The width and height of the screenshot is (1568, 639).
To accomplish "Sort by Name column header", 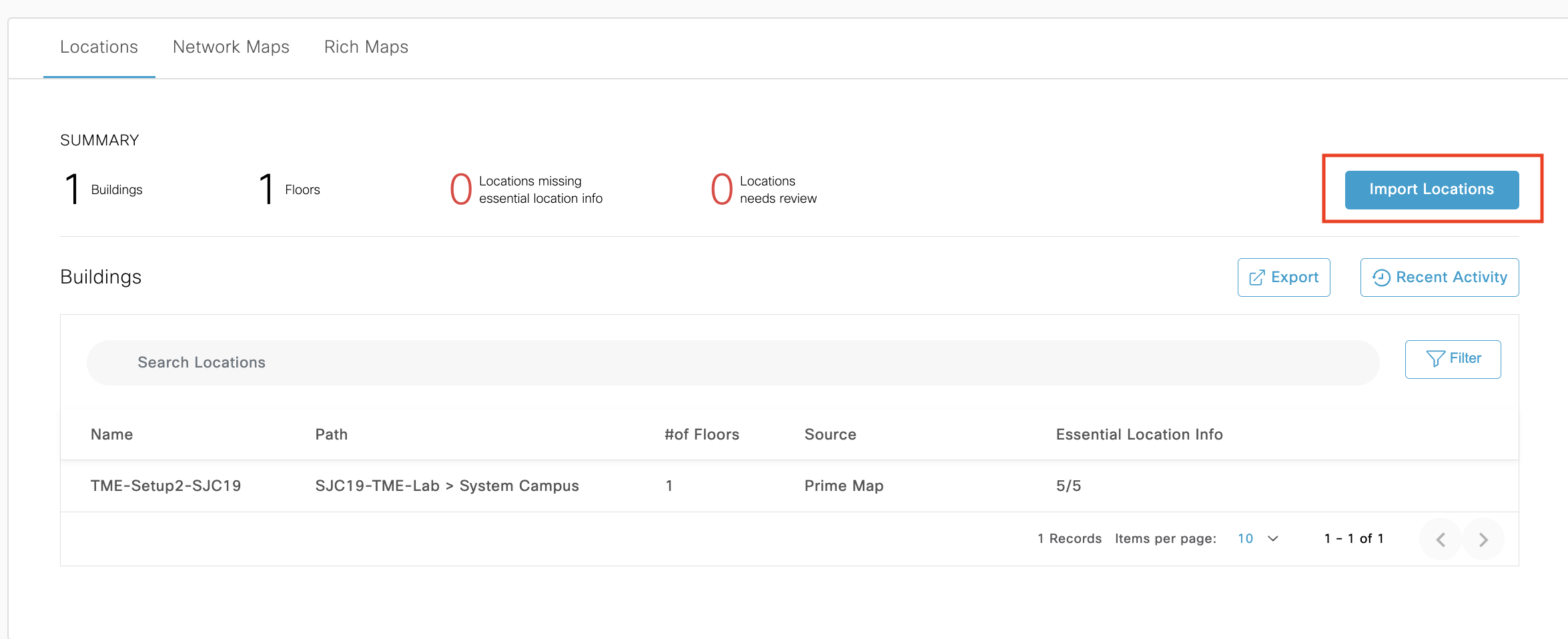I will pos(111,434).
